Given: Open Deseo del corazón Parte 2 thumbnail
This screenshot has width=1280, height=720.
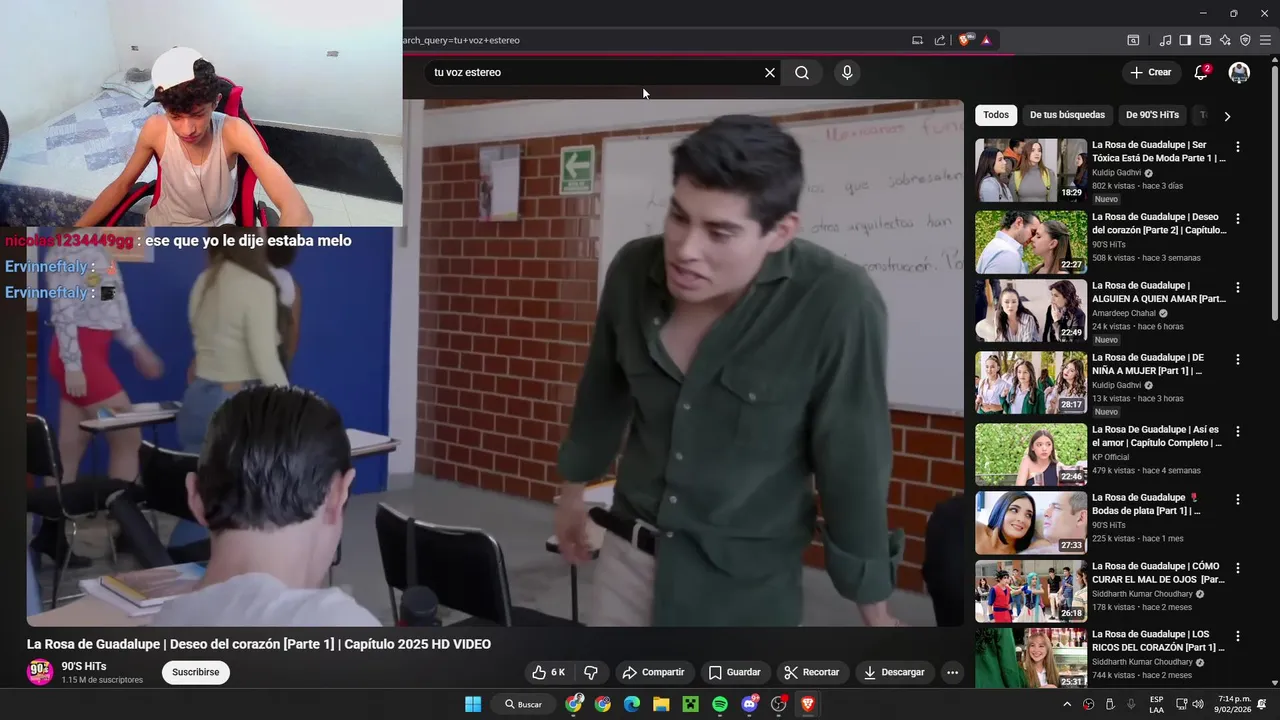Looking at the screenshot, I should [1031, 242].
